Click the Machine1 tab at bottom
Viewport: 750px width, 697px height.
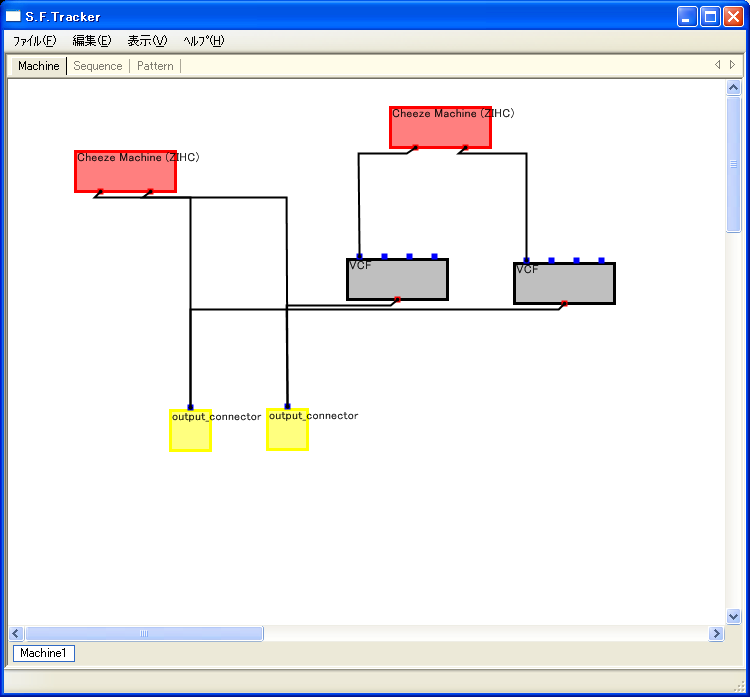43,653
